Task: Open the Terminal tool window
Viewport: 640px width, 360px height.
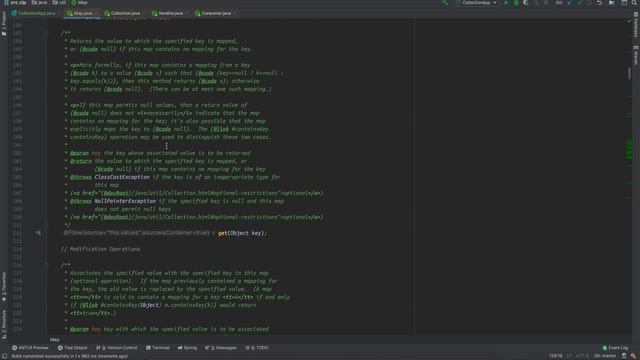Action: click(x=158, y=348)
